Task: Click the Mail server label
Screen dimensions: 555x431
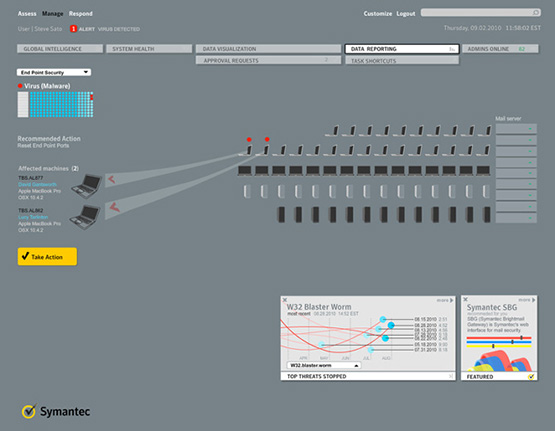Action: point(508,119)
